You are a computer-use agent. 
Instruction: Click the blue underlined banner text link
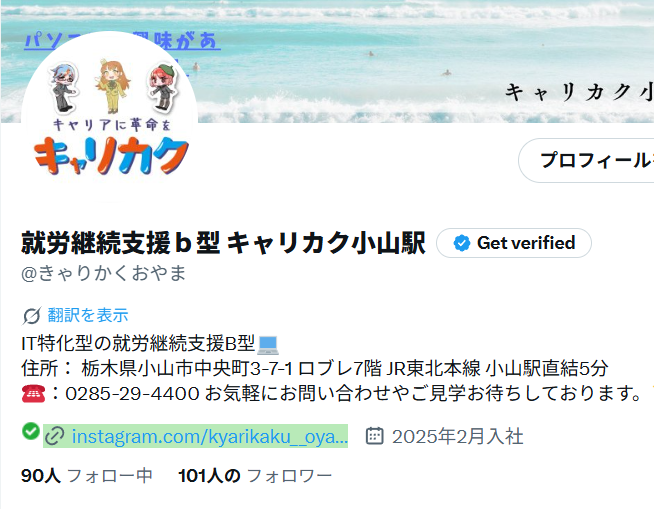pos(122,41)
